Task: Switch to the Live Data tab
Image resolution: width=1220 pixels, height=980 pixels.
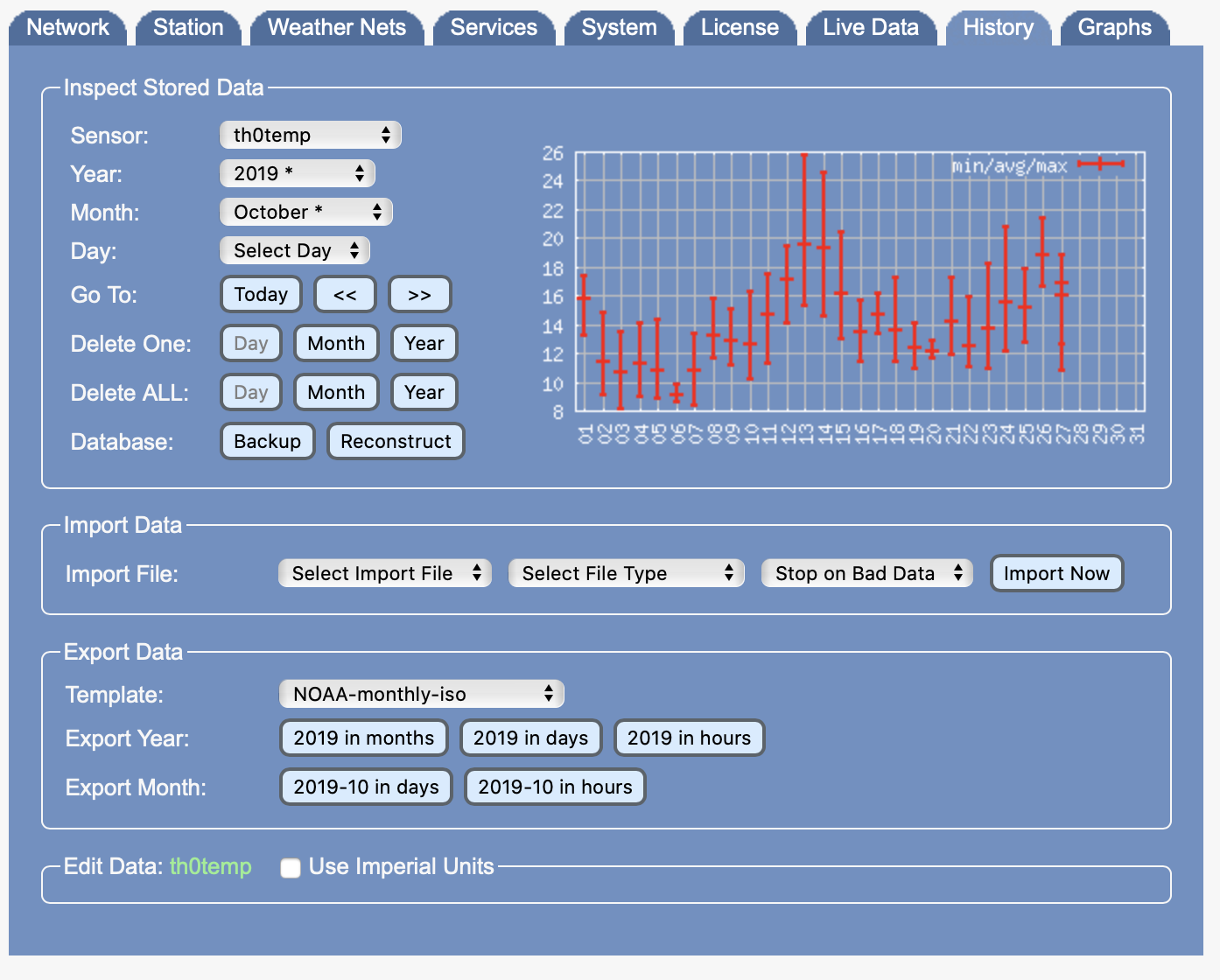Action: point(870,27)
